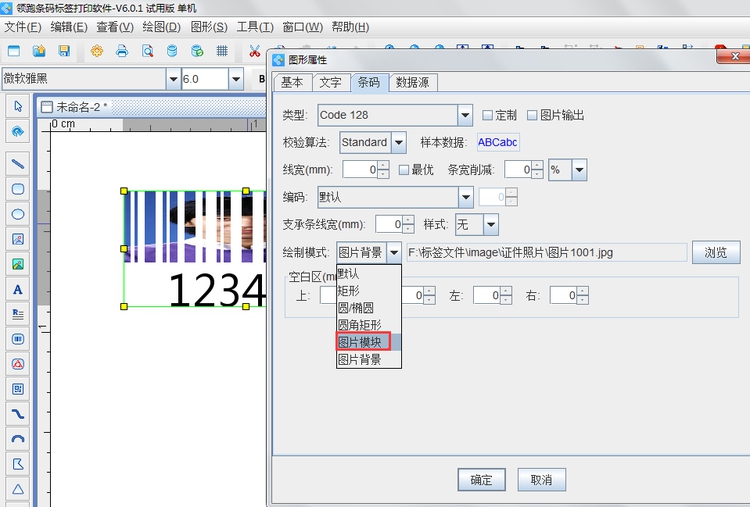
Task: Check the 最优 option
Action: coord(404,170)
